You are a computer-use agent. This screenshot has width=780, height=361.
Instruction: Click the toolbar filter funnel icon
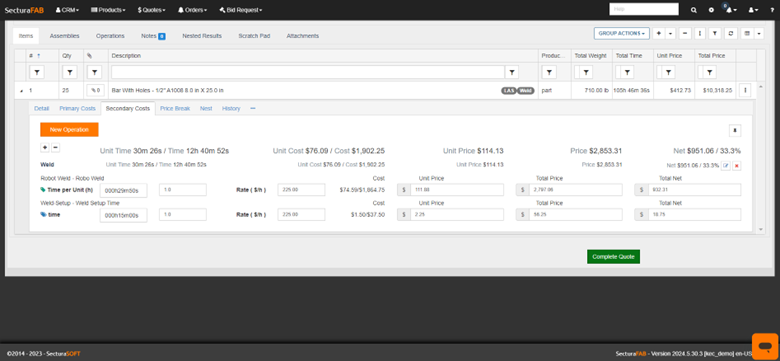pyautogui.click(x=714, y=33)
